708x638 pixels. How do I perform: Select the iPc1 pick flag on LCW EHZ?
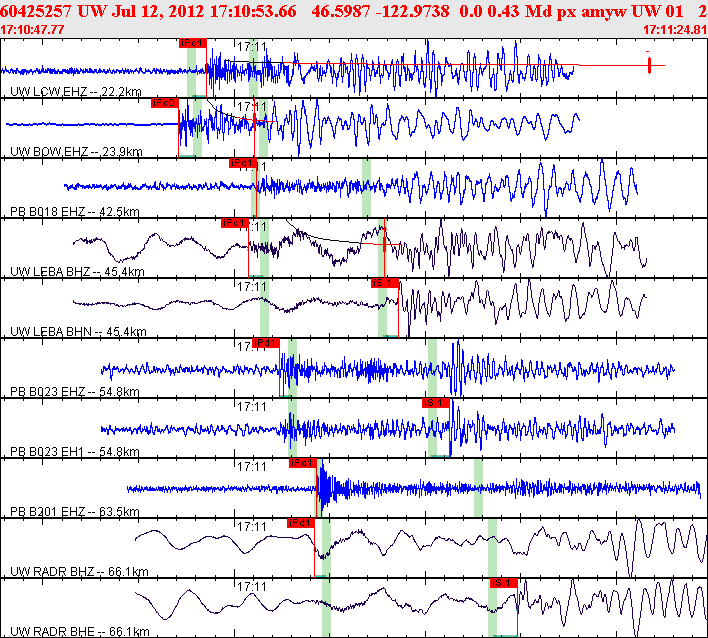[193, 43]
